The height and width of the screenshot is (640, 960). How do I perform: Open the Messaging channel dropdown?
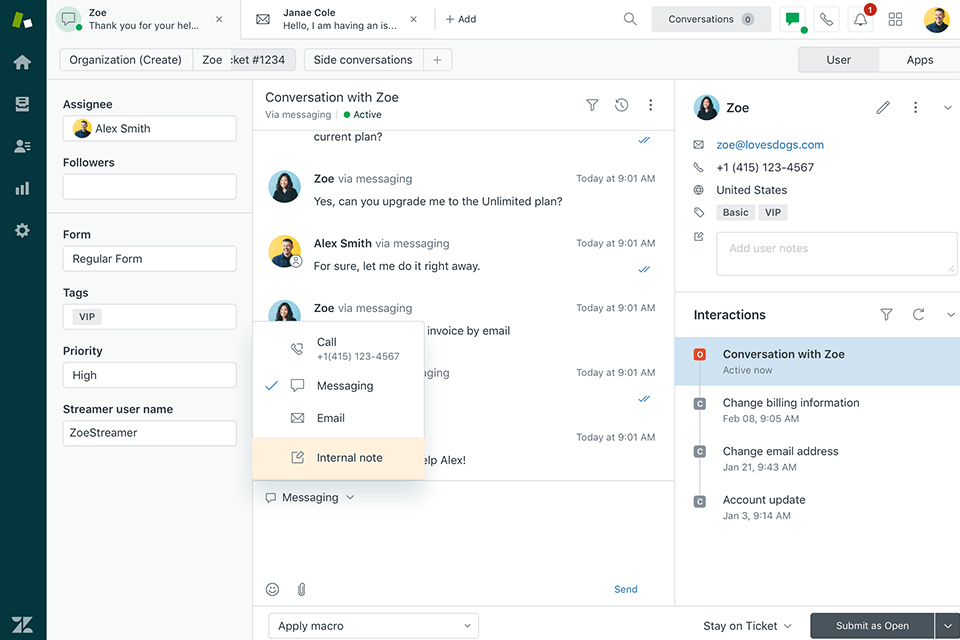coord(310,497)
